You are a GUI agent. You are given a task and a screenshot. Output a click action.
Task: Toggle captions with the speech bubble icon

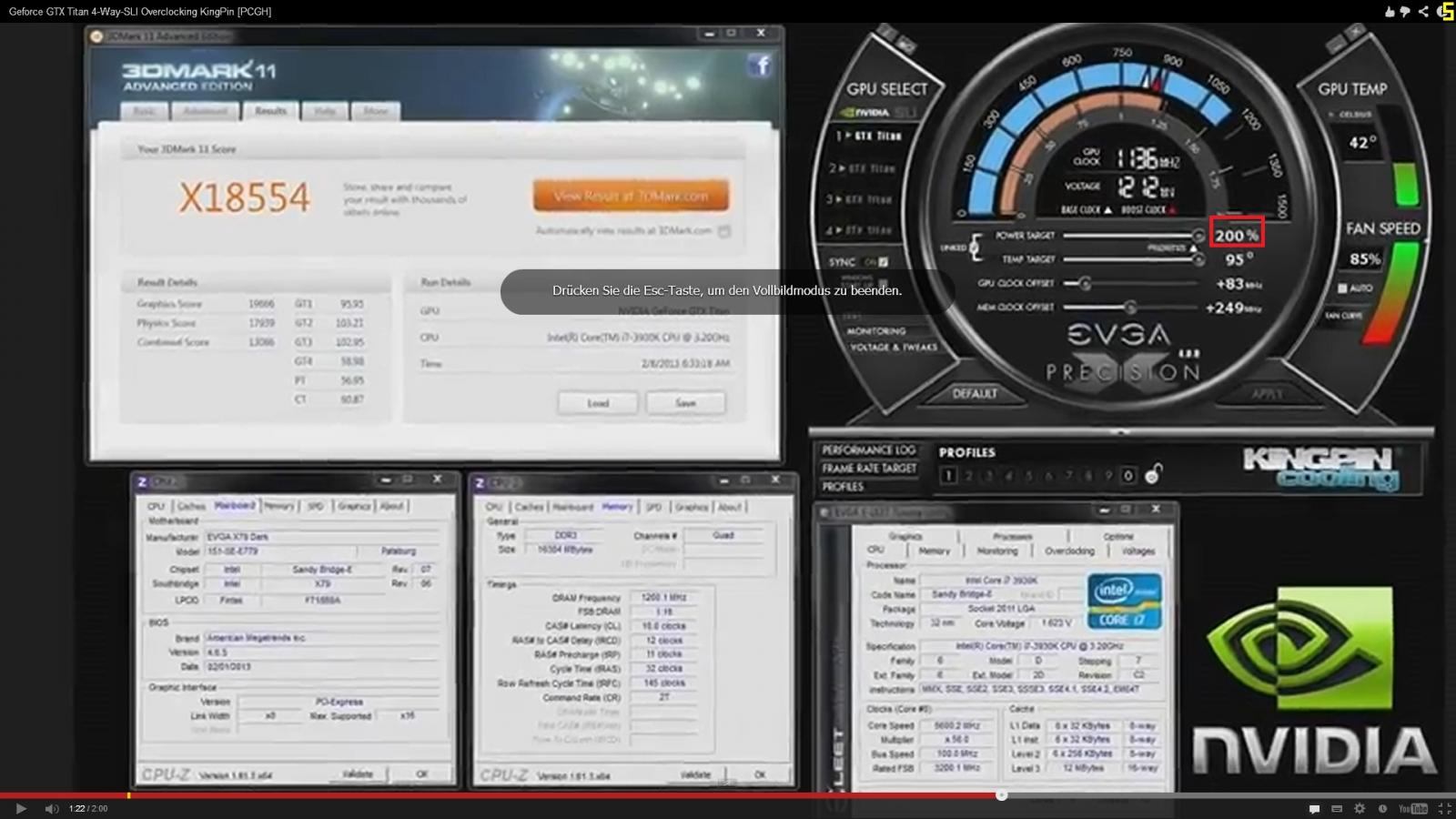pos(1314,808)
